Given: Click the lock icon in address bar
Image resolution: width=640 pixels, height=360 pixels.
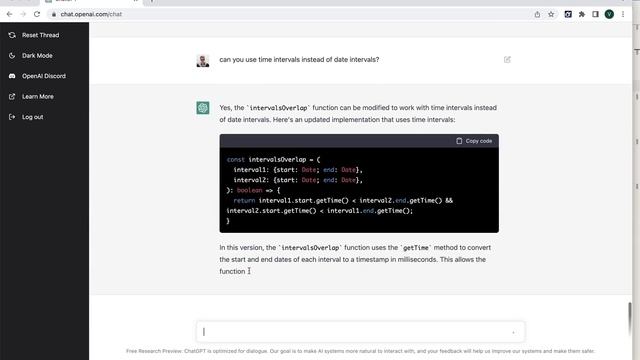Looking at the screenshot, I should pyautogui.click(x=53, y=14).
